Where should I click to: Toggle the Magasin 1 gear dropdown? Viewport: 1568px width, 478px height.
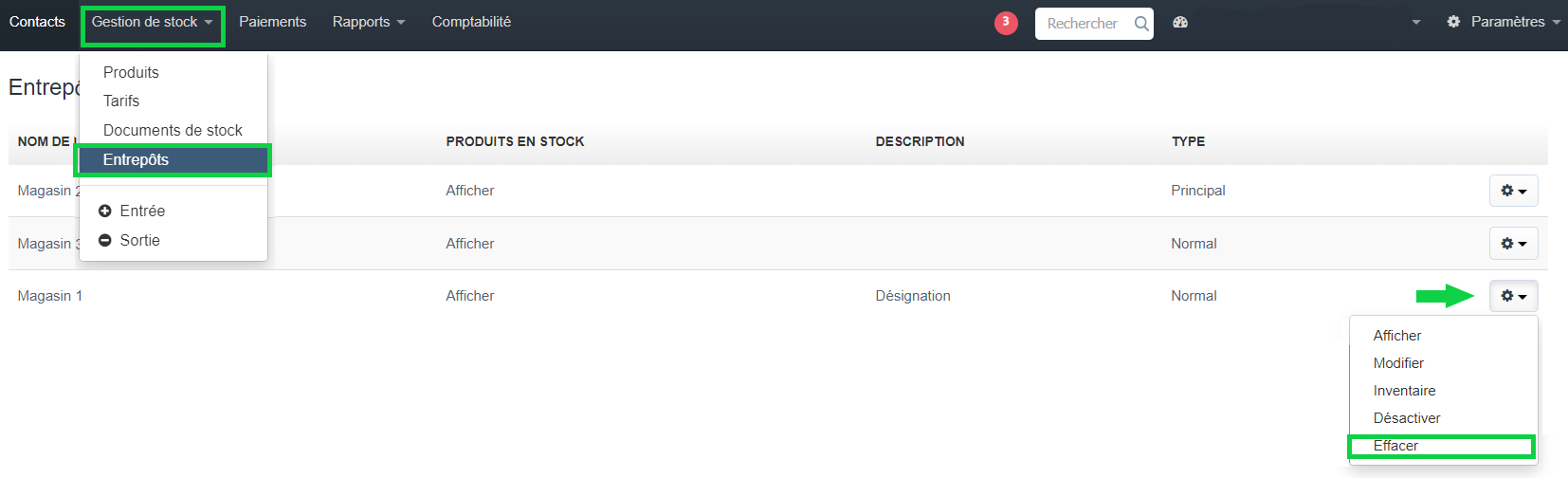pos(1513,296)
